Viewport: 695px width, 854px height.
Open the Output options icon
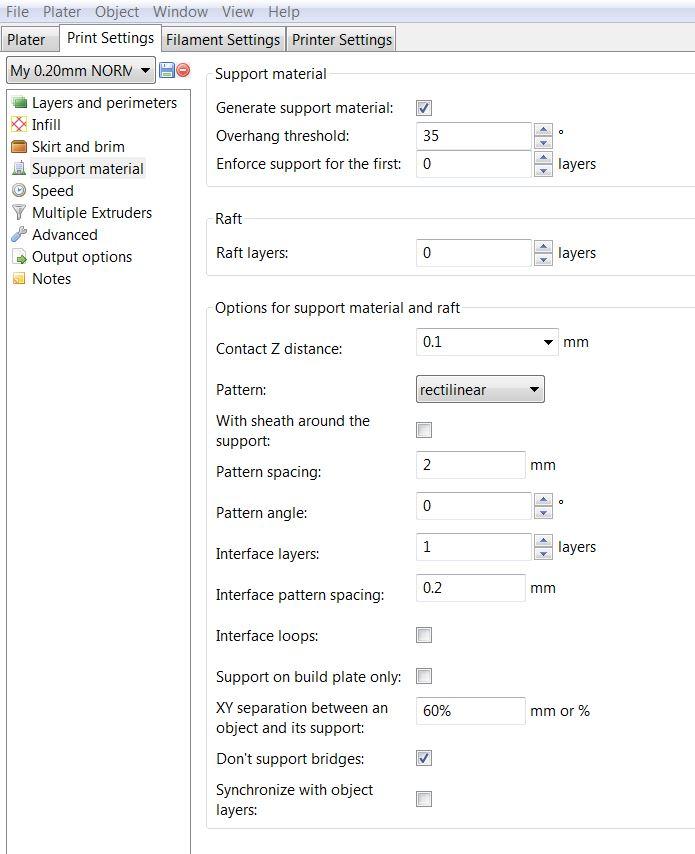pos(19,257)
